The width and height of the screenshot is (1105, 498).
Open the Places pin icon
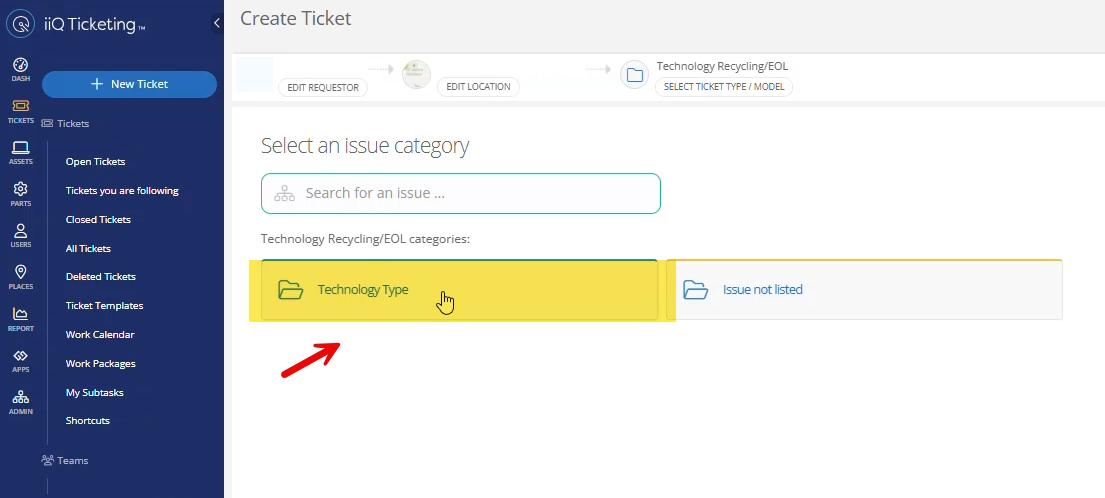20,276
